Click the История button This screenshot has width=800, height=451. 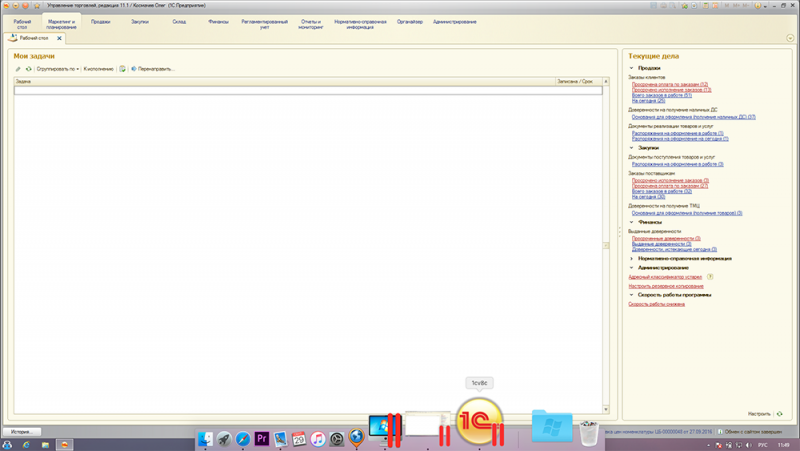[21, 432]
